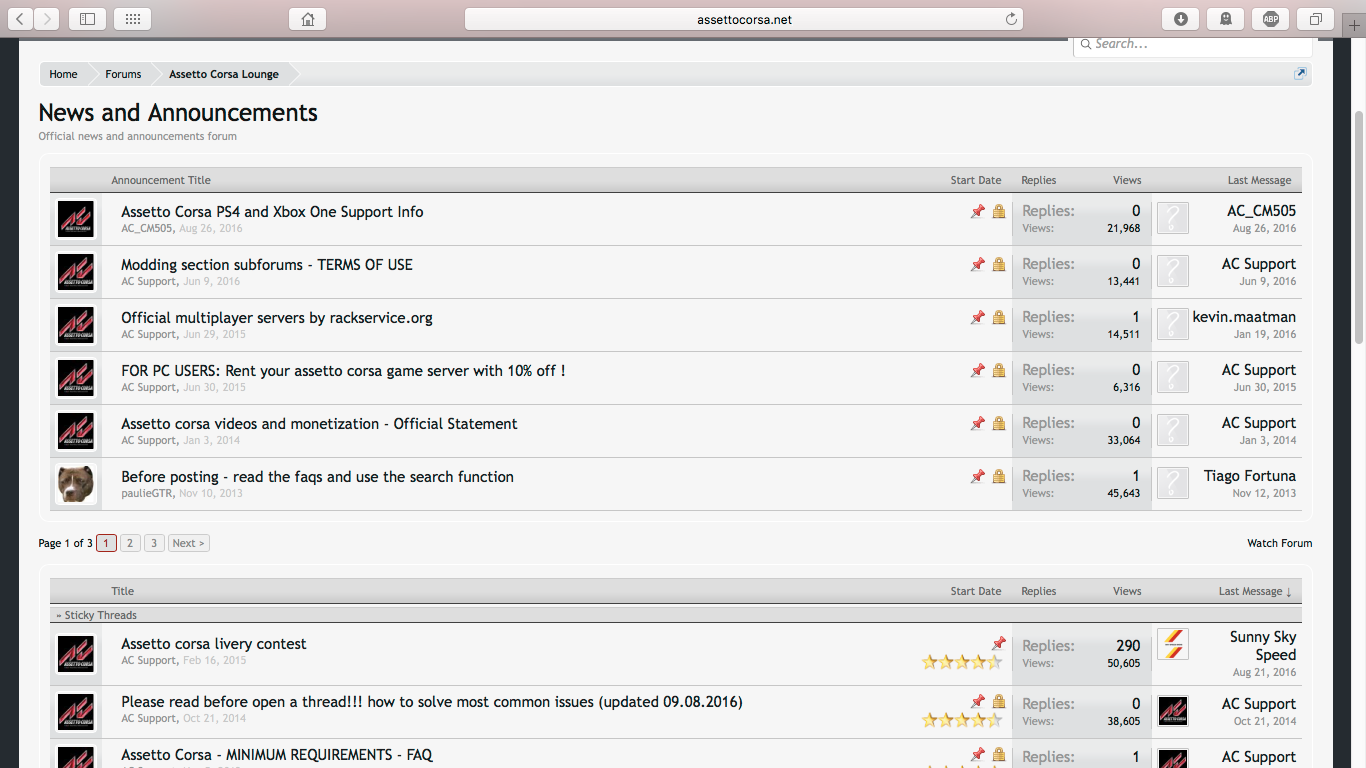The height and width of the screenshot is (768, 1366).
Task: Open 'Assetto corsa videos and monetization' thread
Action: 319,424
